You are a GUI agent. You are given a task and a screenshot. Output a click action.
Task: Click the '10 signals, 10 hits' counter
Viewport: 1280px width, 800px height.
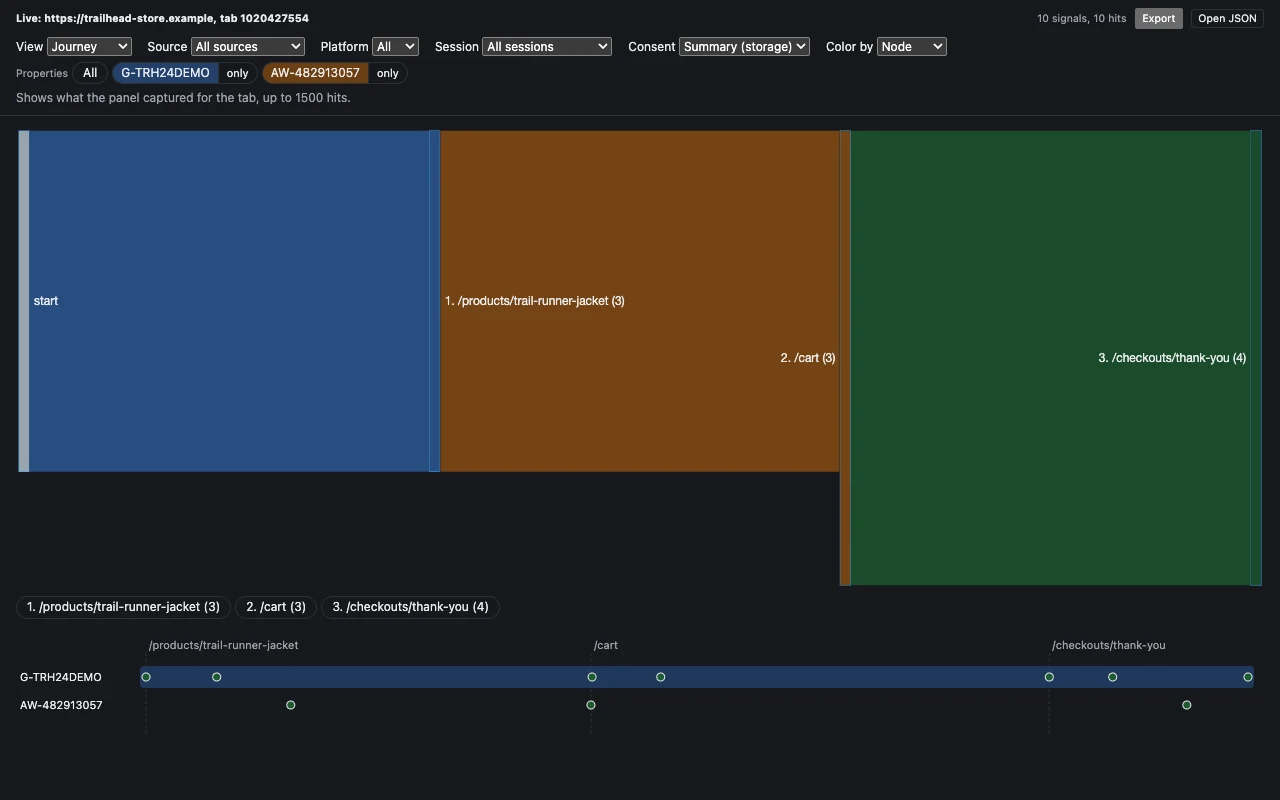[1081, 18]
